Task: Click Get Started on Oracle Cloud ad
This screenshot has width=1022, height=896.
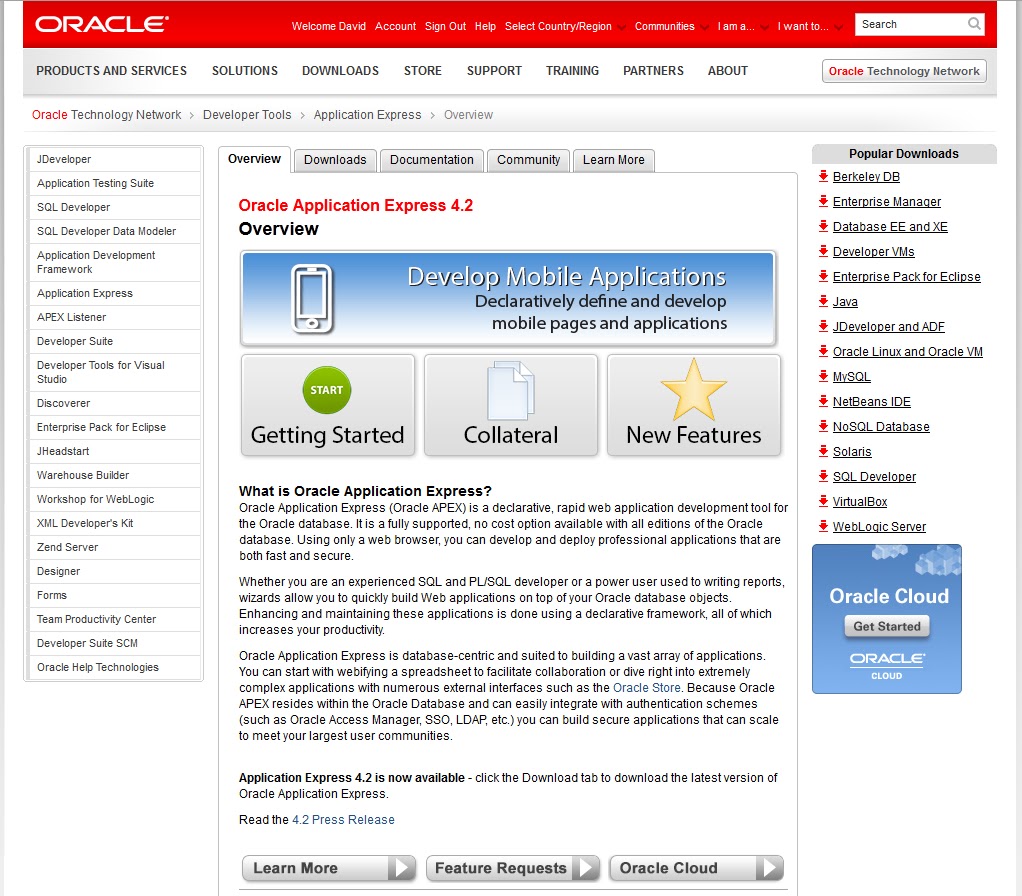Action: 886,626
